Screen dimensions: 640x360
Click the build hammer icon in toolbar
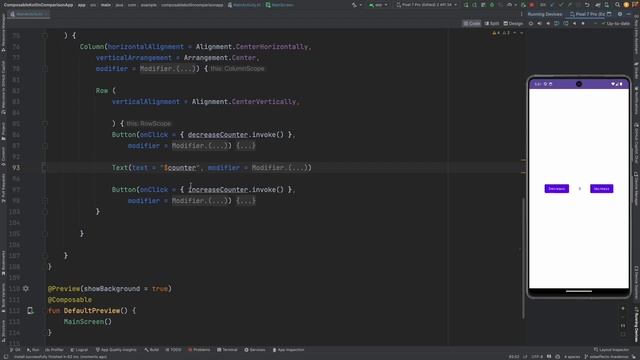pos(354,5)
